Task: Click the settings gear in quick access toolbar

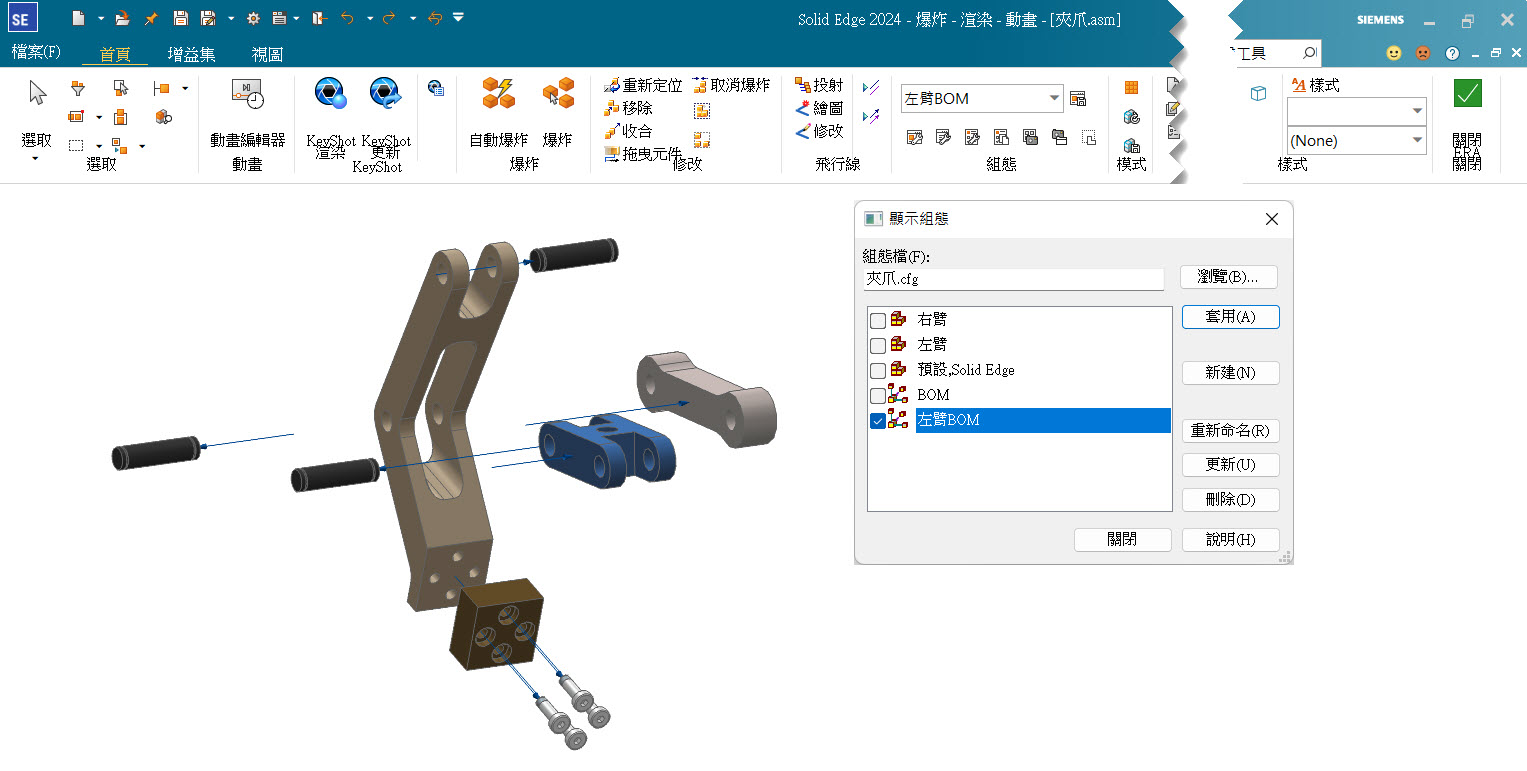Action: [x=253, y=18]
